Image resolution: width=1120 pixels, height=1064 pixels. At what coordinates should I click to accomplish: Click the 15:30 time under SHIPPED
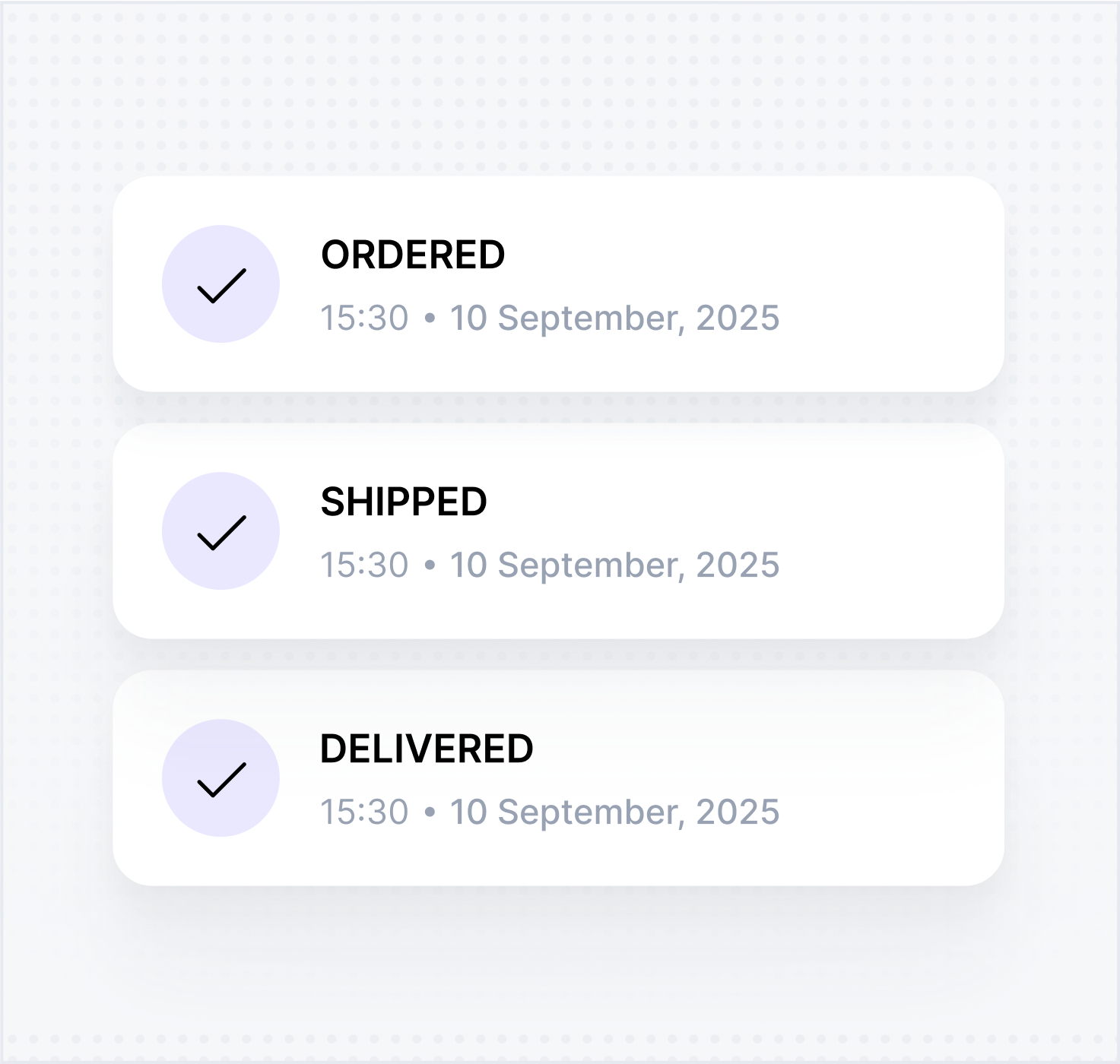pyautogui.click(x=364, y=565)
